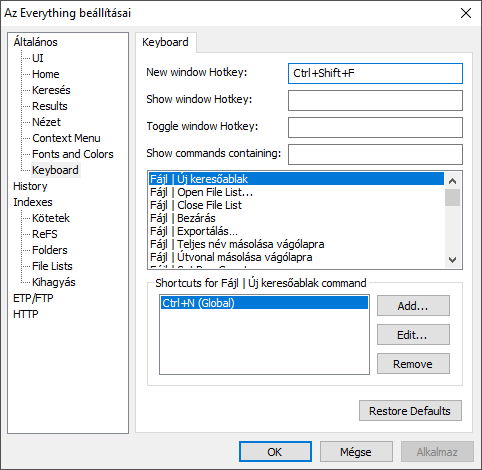
Task: Close the Everything settings dialog
Action: (466, 13)
